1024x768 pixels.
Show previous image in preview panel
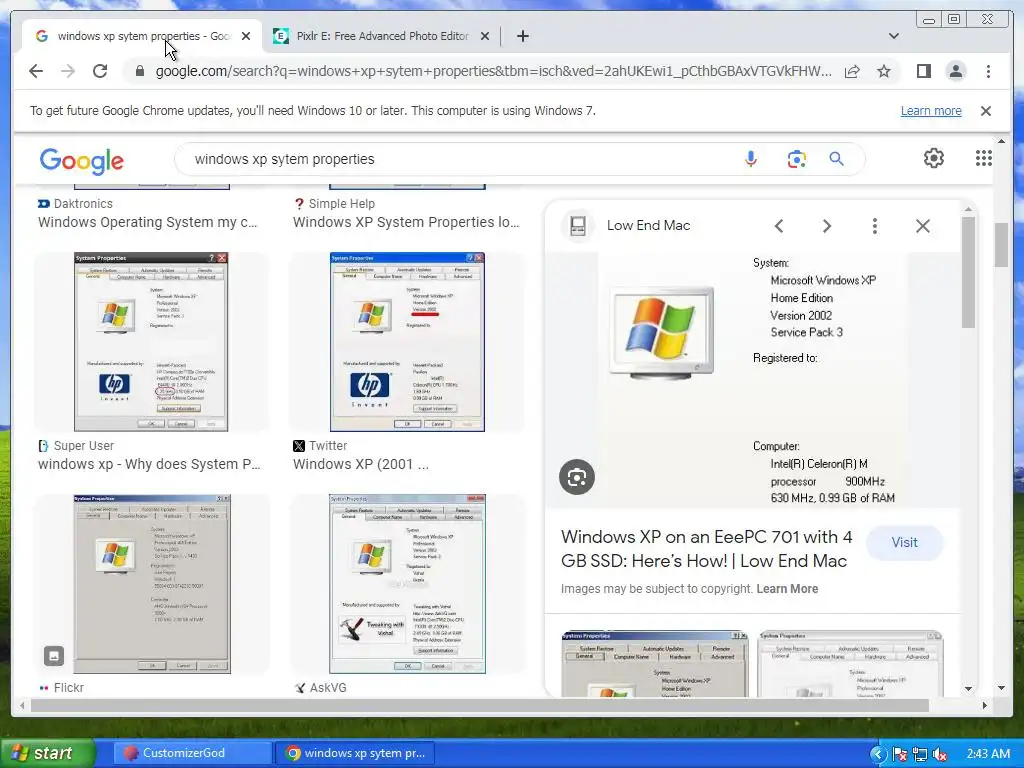[778, 226]
